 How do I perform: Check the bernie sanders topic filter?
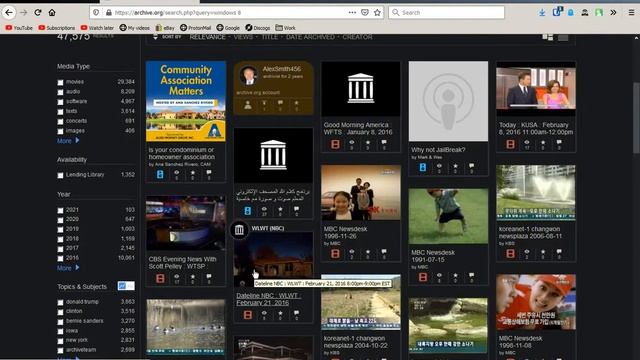pos(60,322)
